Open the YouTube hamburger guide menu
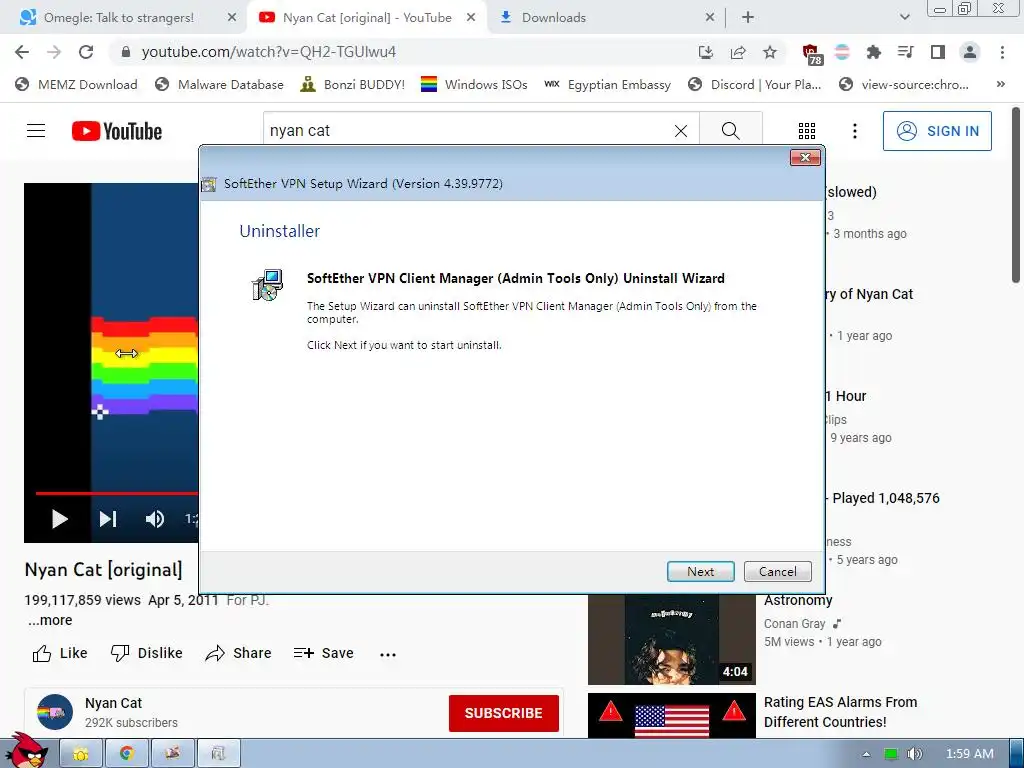Screen dimensions: 1024x768 point(36,131)
